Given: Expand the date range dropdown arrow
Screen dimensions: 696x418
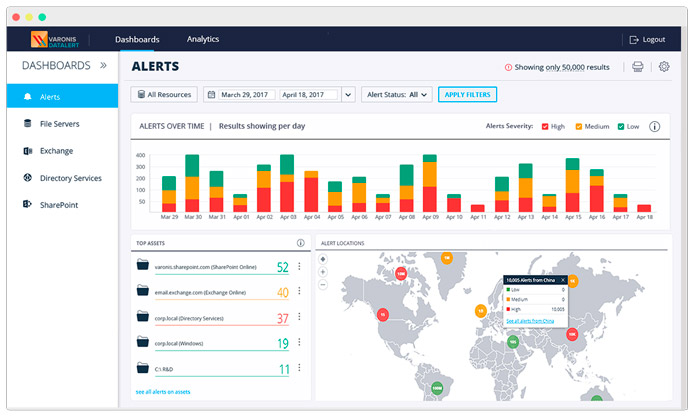Looking at the screenshot, I should click(348, 95).
